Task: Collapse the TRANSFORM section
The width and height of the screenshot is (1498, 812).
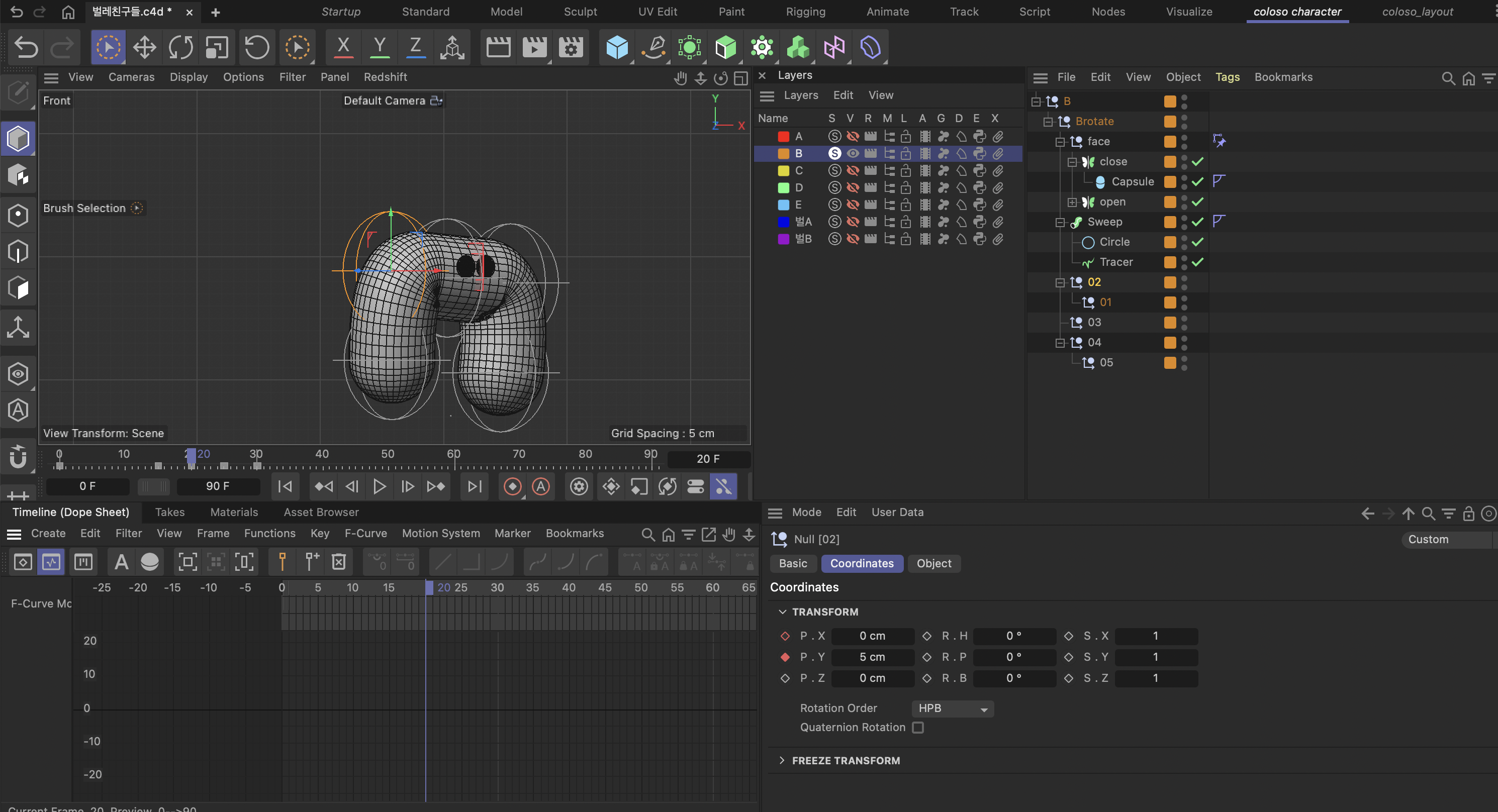Action: pyautogui.click(x=782, y=612)
